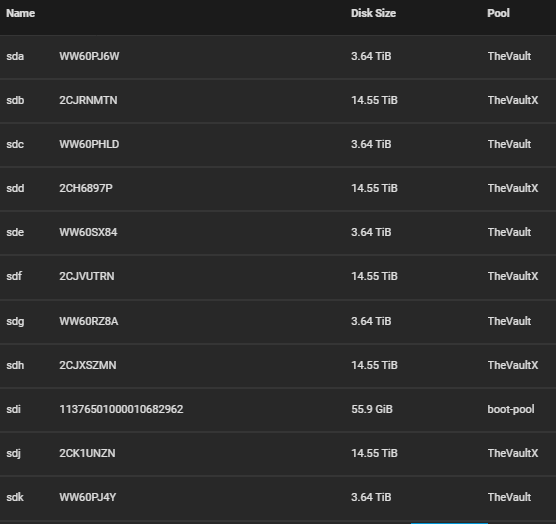Viewport: 556px width, 524px height.
Task: Click the 55.9 GiB disk size
Action: point(372,409)
